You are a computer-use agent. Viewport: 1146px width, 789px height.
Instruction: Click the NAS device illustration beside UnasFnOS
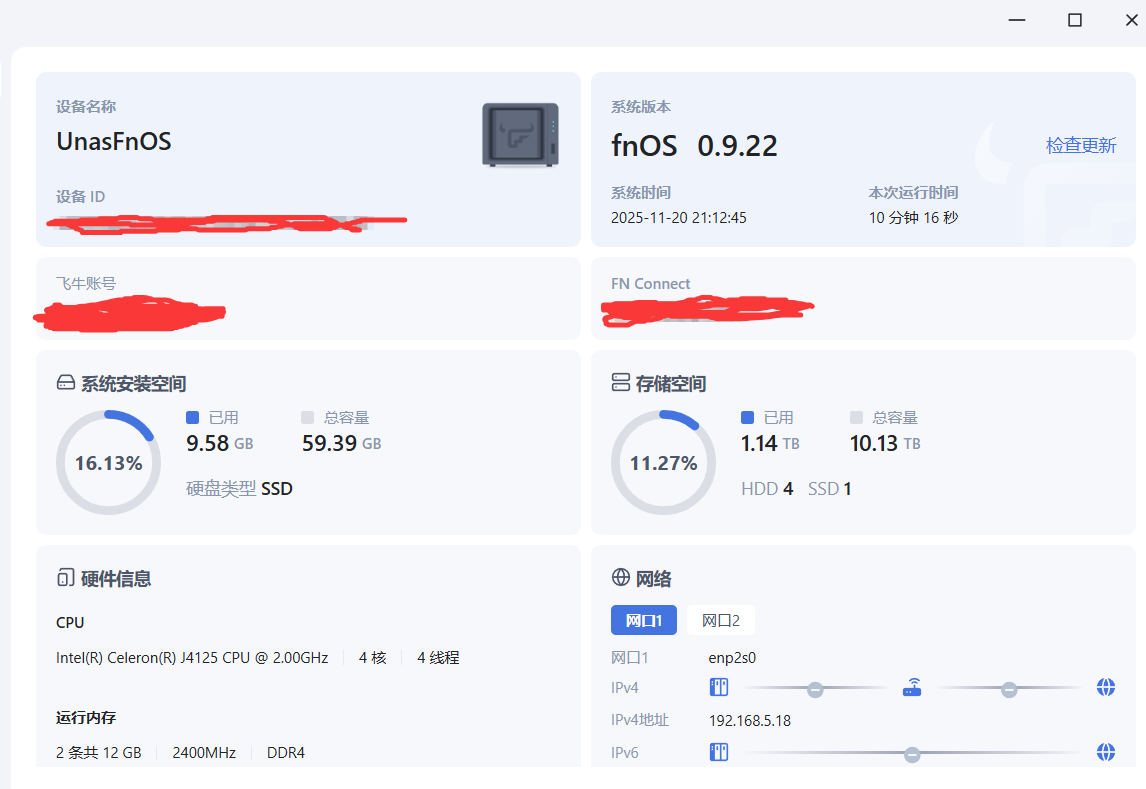519,133
